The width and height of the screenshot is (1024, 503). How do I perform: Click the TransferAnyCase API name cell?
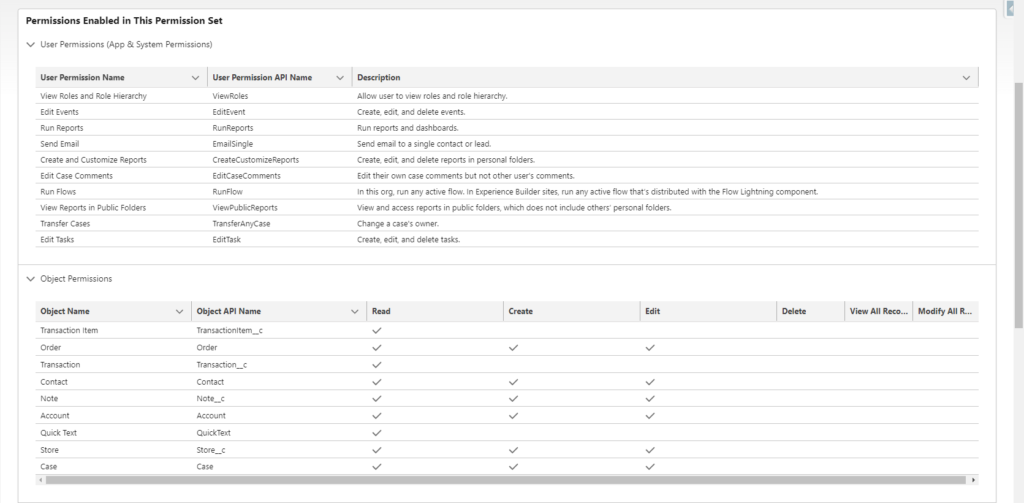(x=241, y=224)
